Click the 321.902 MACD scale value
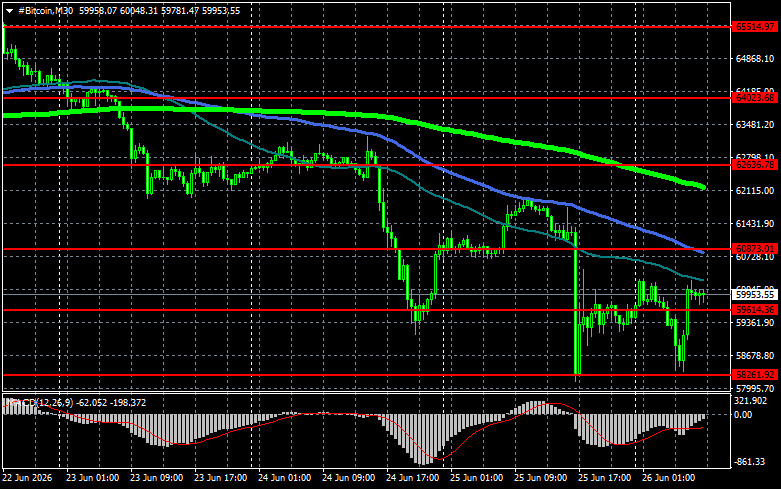Screen dimensions: 781x489 pos(751,401)
